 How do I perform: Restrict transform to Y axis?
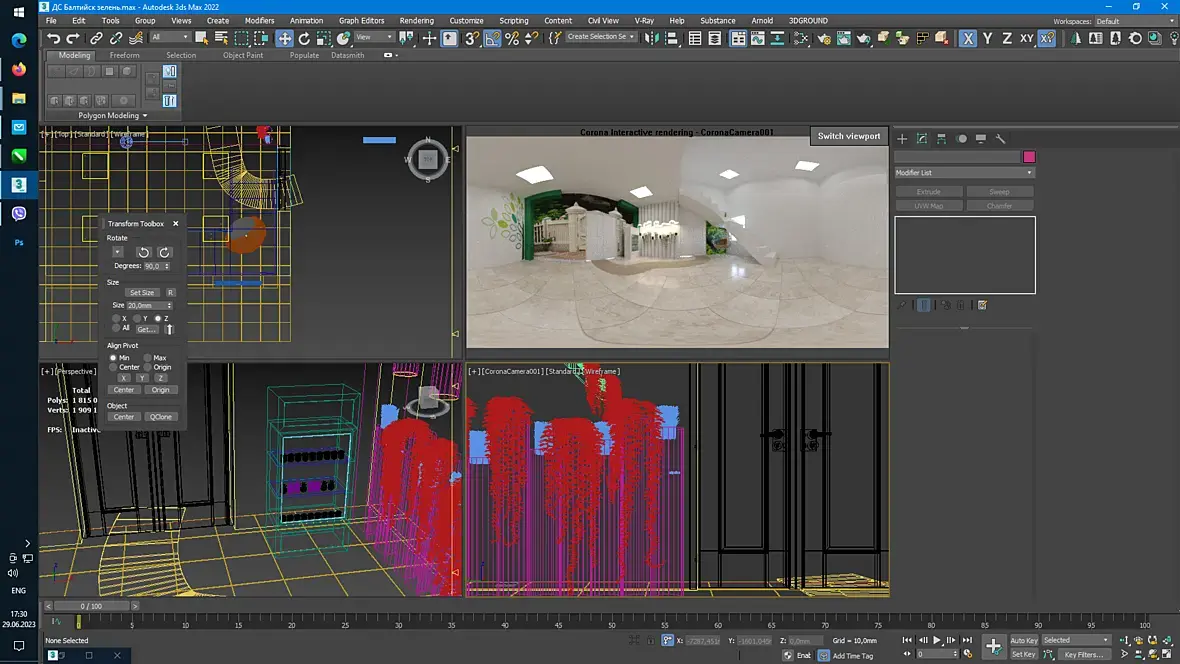(x=987, y=38)
